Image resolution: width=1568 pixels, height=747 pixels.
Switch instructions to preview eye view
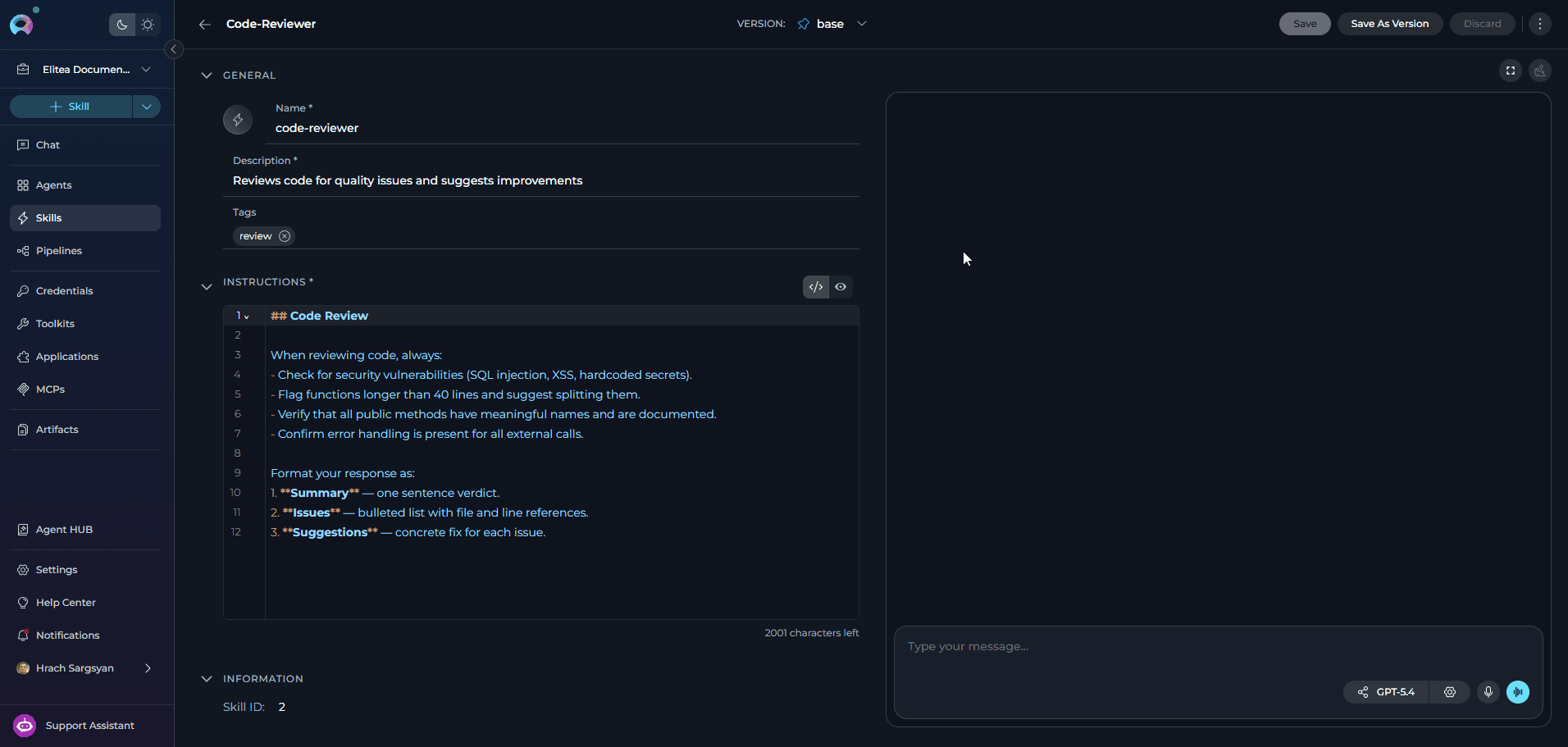[x=841, y=287]
